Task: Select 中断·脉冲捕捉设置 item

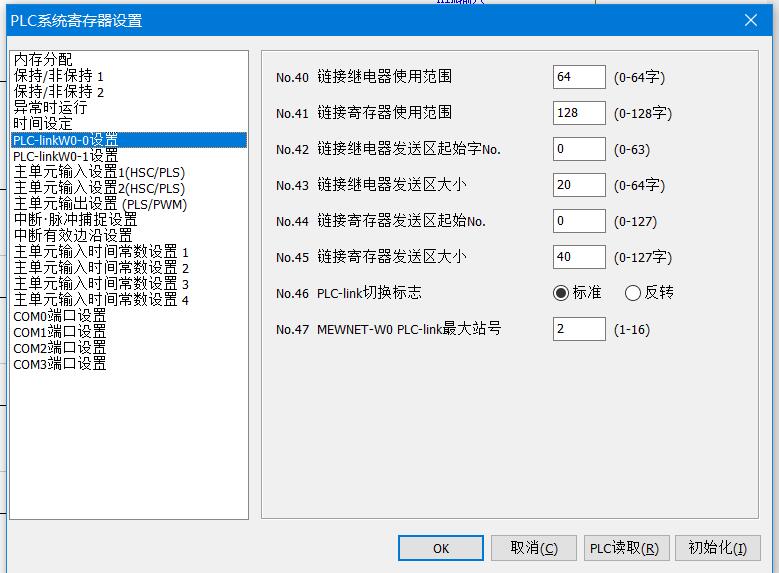Action: pyautogui.click(x=75, y=220)
